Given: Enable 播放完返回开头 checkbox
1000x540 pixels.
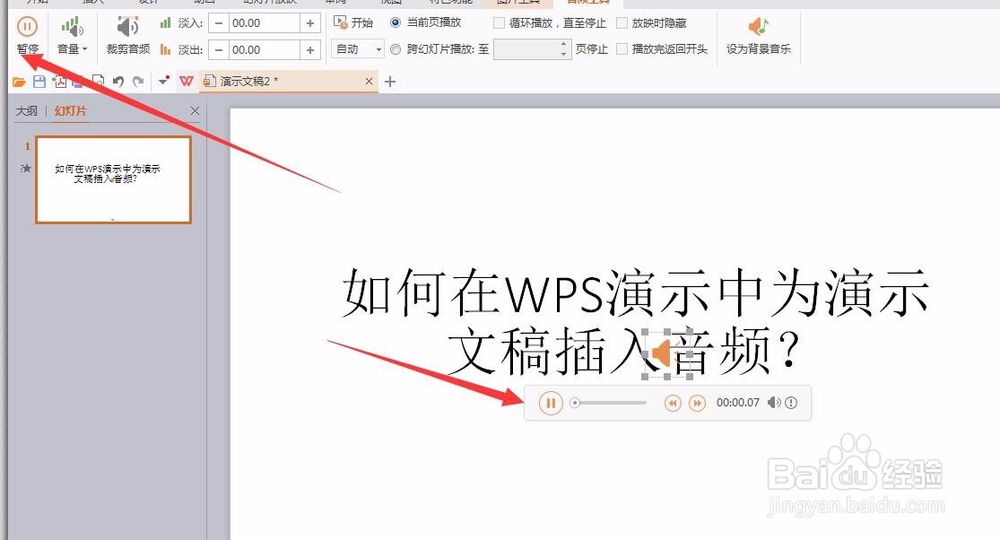Looking at the screenshot, I should pyautogui.click(x=622, y=49).
